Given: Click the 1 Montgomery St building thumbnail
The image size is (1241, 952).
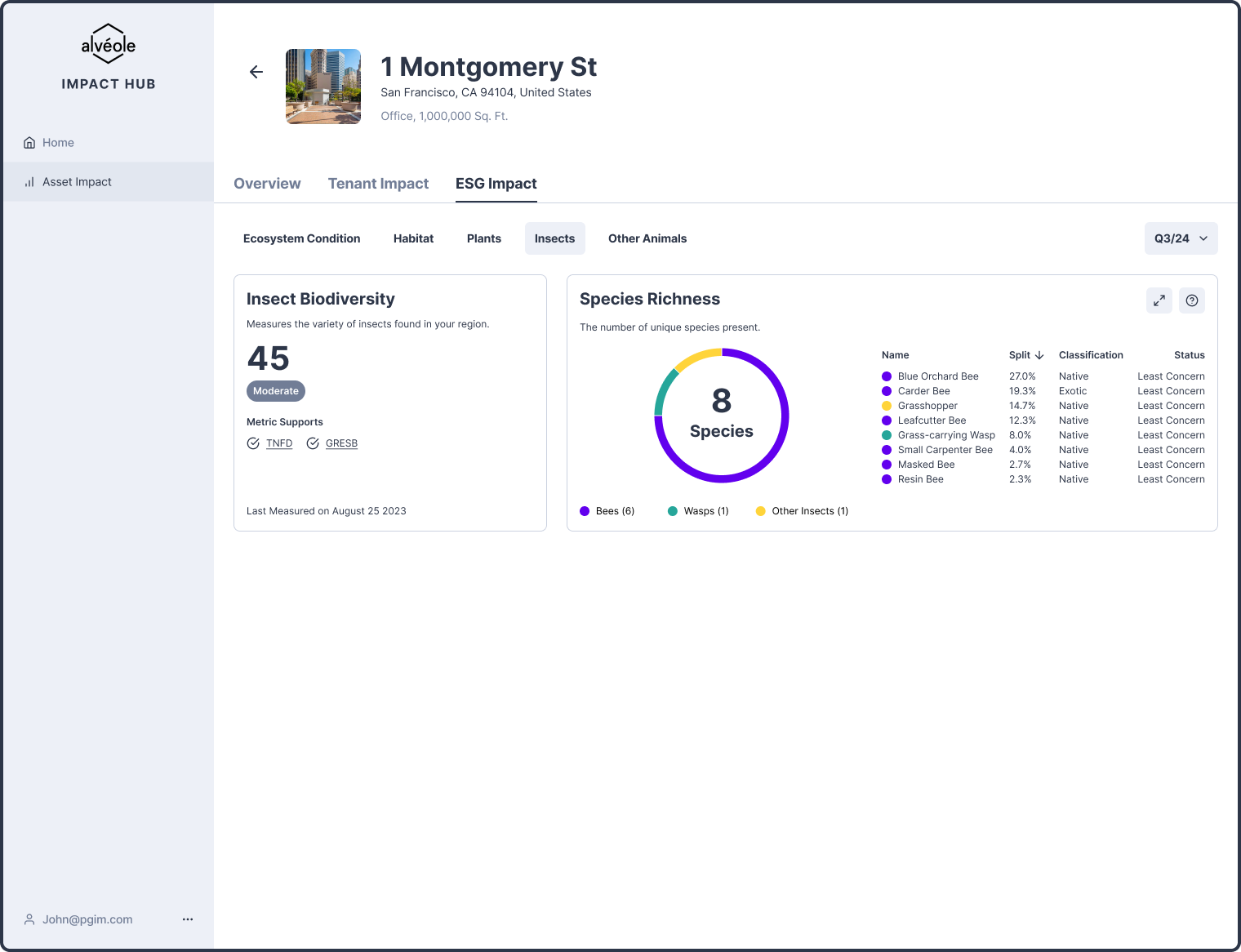Looking at the screenshot, I should point(323,87).
